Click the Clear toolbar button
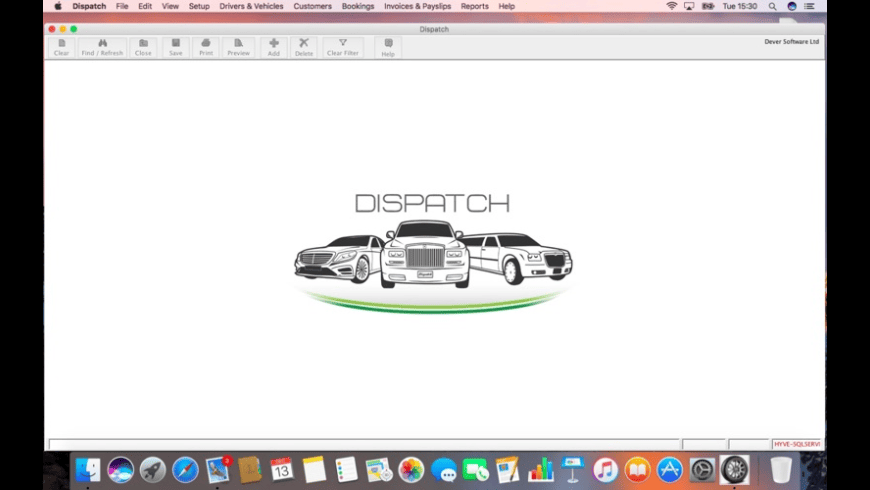 point(62,47)
